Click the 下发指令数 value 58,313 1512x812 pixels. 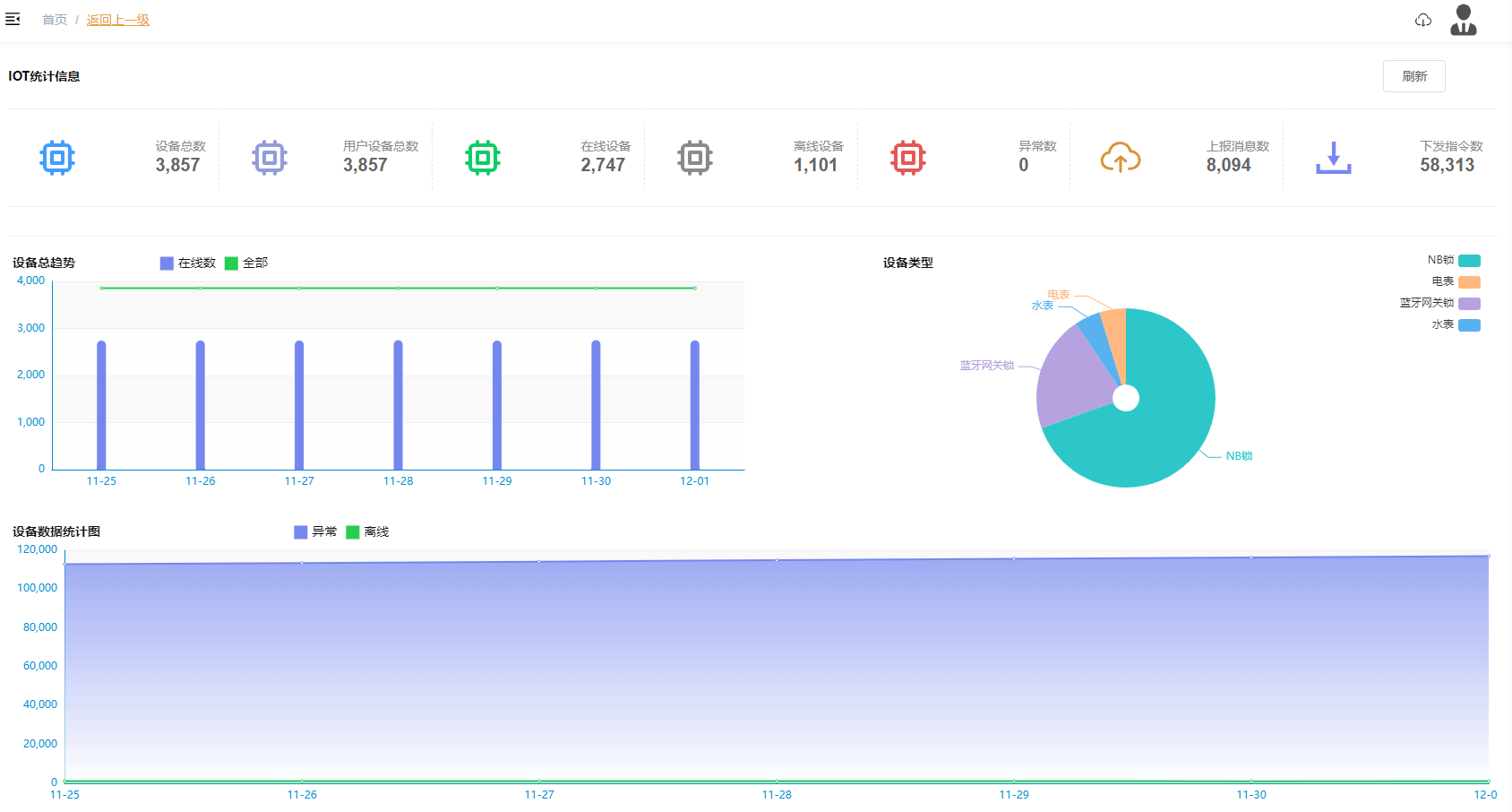pos(1447,165)
